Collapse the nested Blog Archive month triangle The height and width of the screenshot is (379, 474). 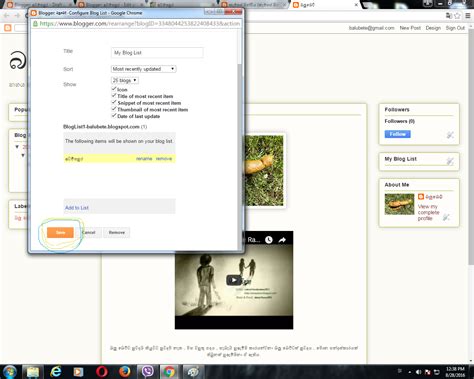23,155
